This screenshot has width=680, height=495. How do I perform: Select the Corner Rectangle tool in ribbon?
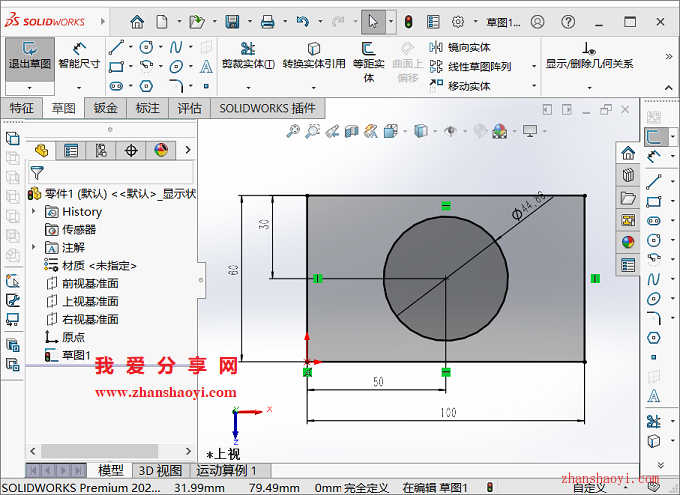pyautogui.click(x=116, y=66)
